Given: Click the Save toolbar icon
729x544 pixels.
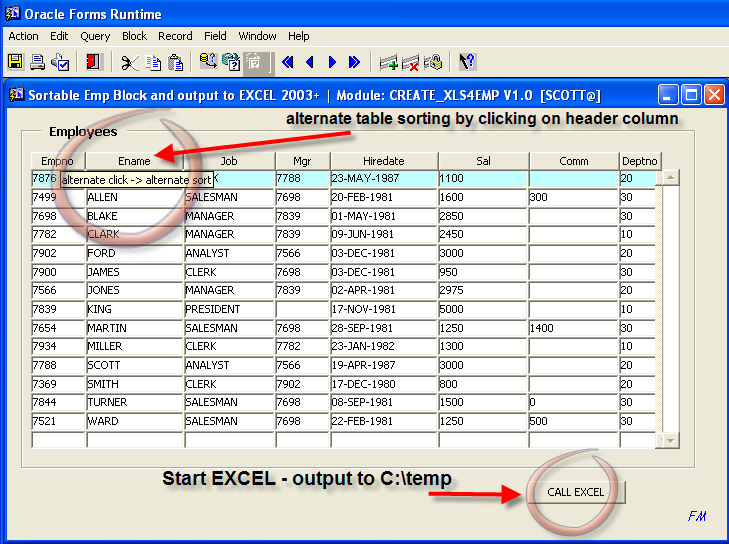Looking at the screenshot, I should tap(15, 62).
